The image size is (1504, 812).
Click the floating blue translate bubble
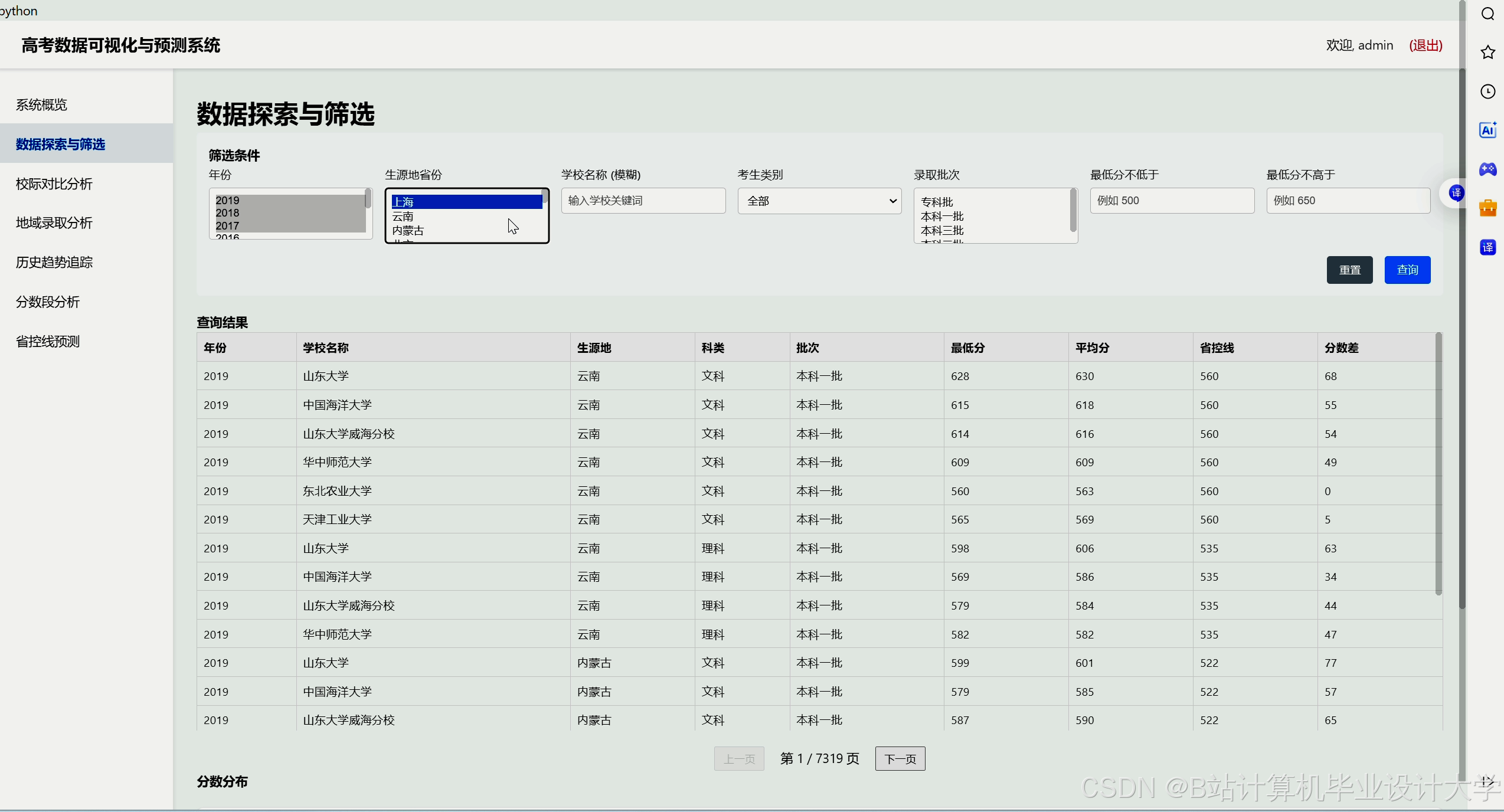tap(1456, 193)
